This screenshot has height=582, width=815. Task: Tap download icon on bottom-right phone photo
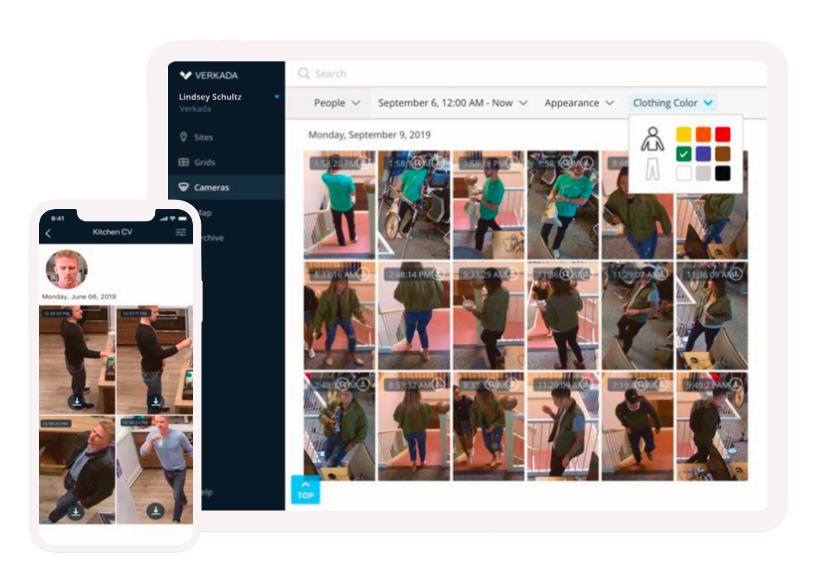154,511
